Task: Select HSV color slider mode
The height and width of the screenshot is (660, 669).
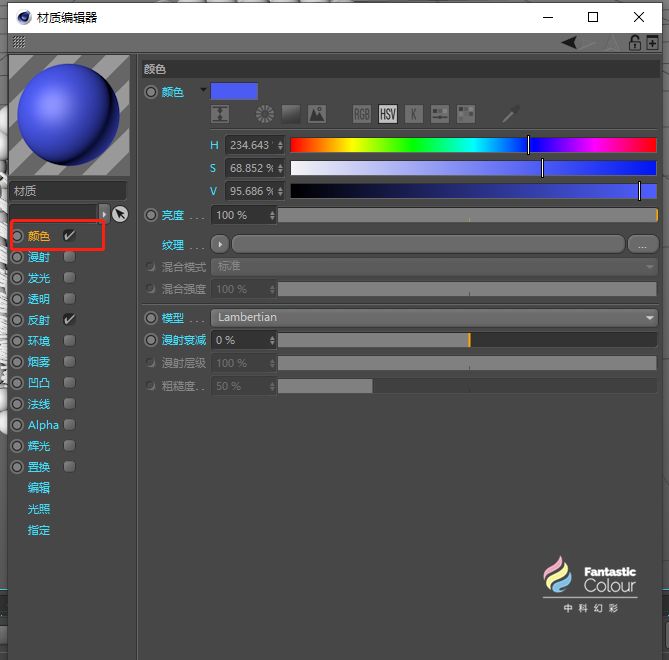Action: pyautogui.click(x=388, y=114)
